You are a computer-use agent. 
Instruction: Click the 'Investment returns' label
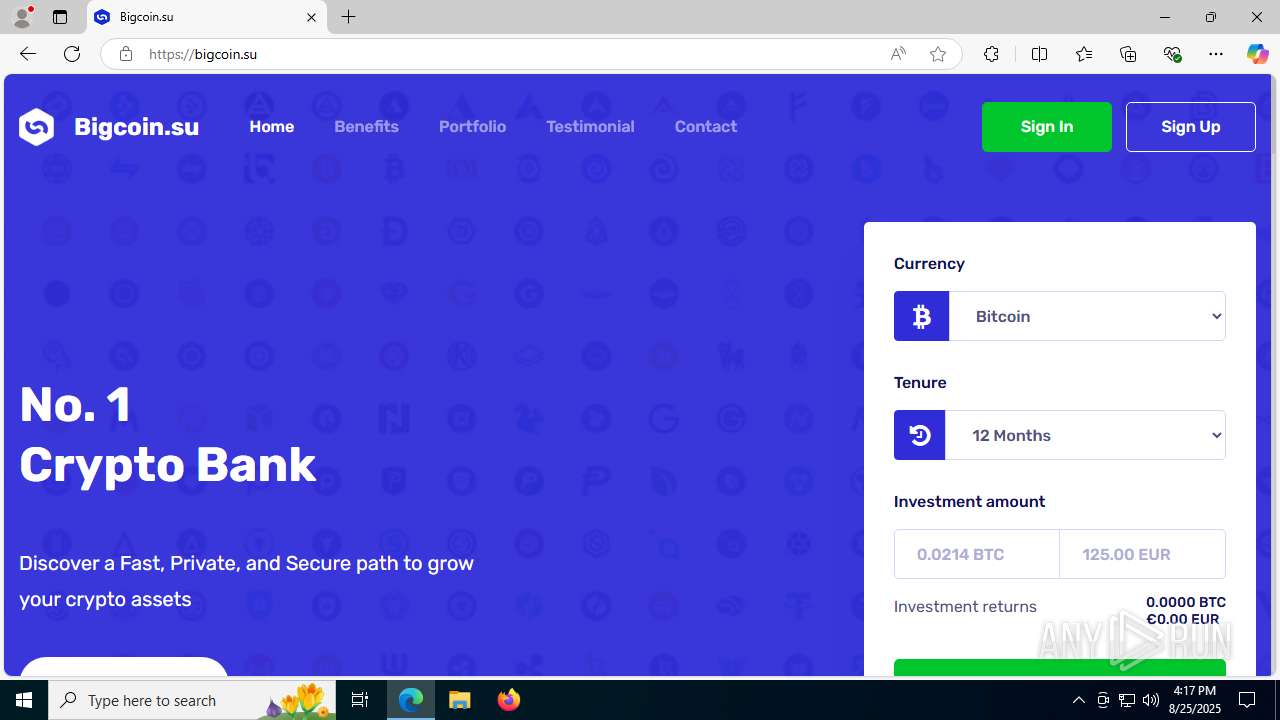[965, 607]
